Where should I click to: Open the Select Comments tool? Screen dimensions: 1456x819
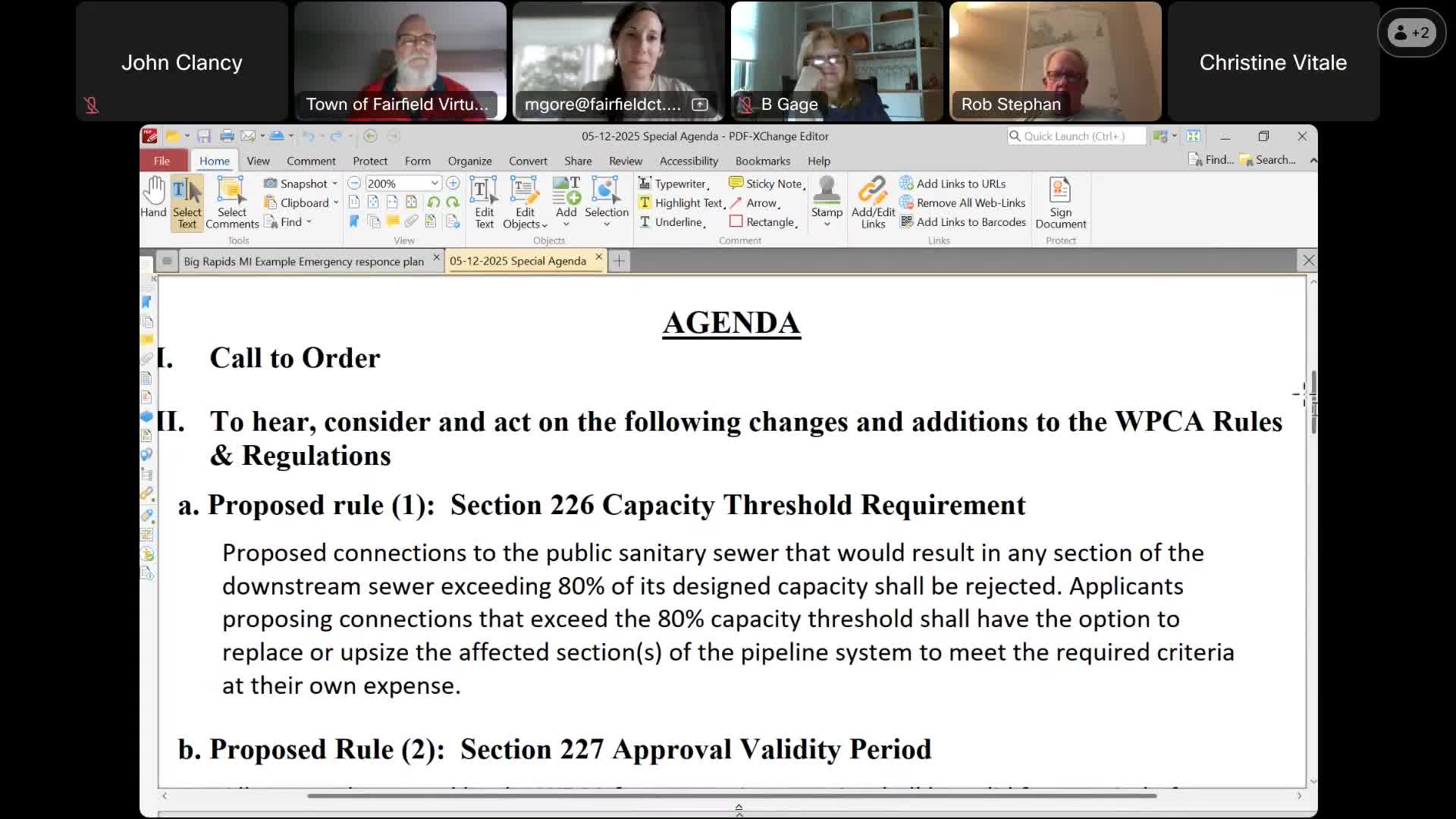tap(232, 201)
